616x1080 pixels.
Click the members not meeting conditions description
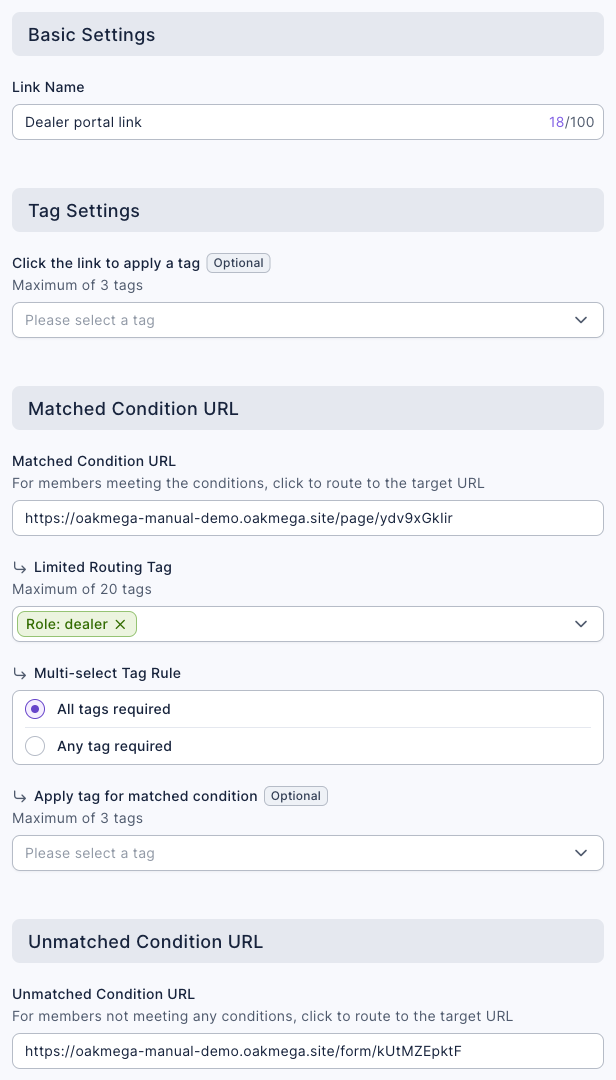pyautogui.click(x=263, y=1017)
